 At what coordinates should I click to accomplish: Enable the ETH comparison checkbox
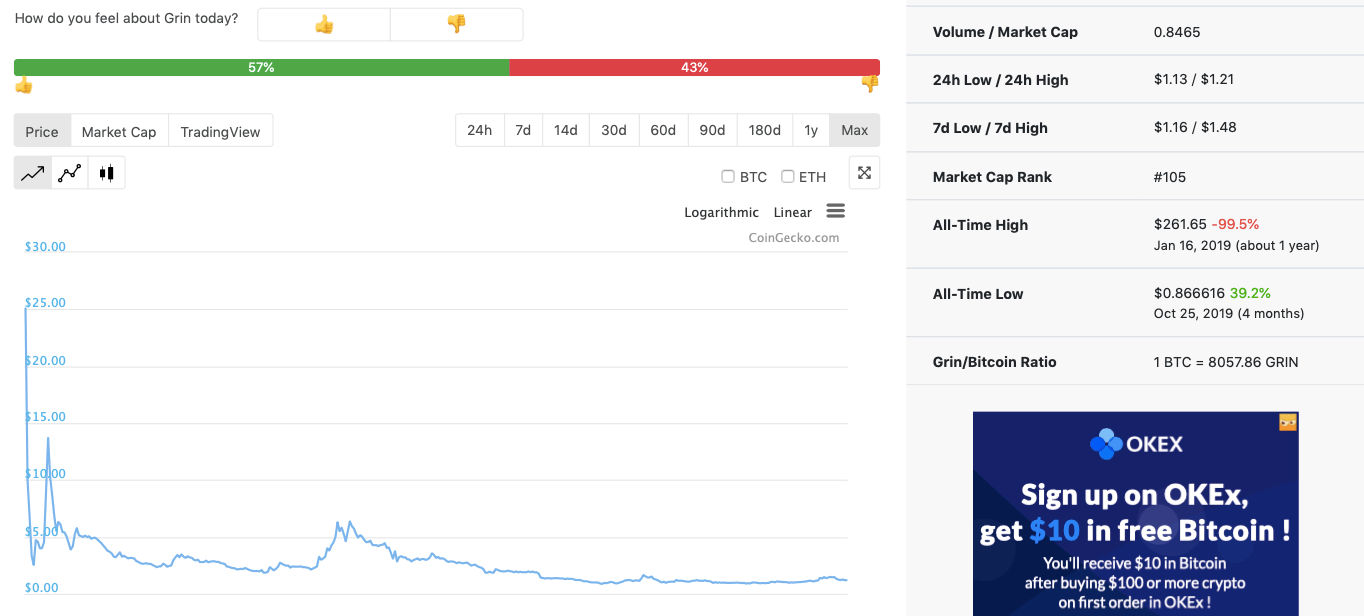point(788,177)
